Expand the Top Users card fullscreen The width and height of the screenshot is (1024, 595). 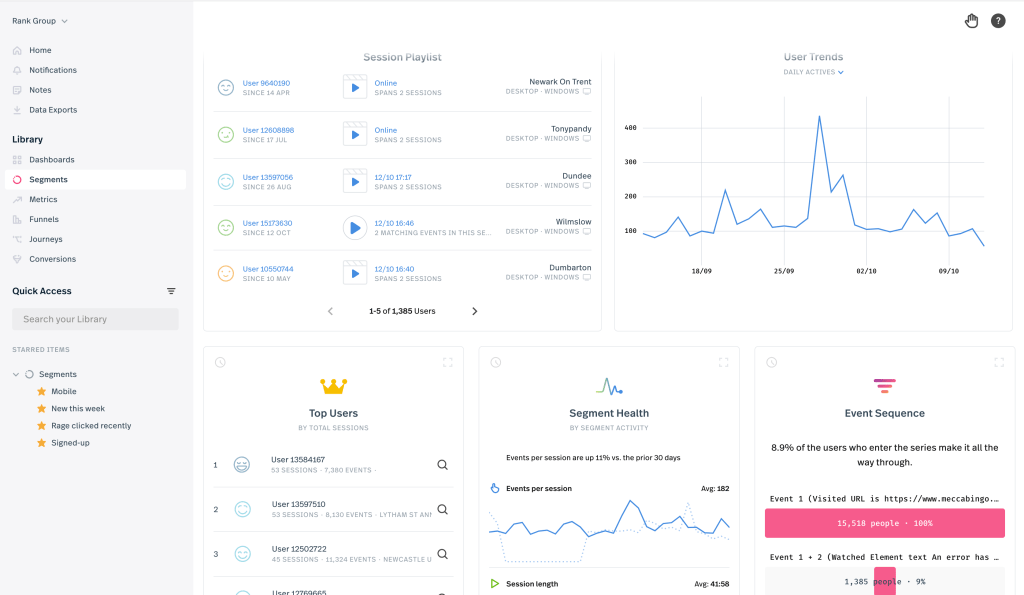pos(447,362)
